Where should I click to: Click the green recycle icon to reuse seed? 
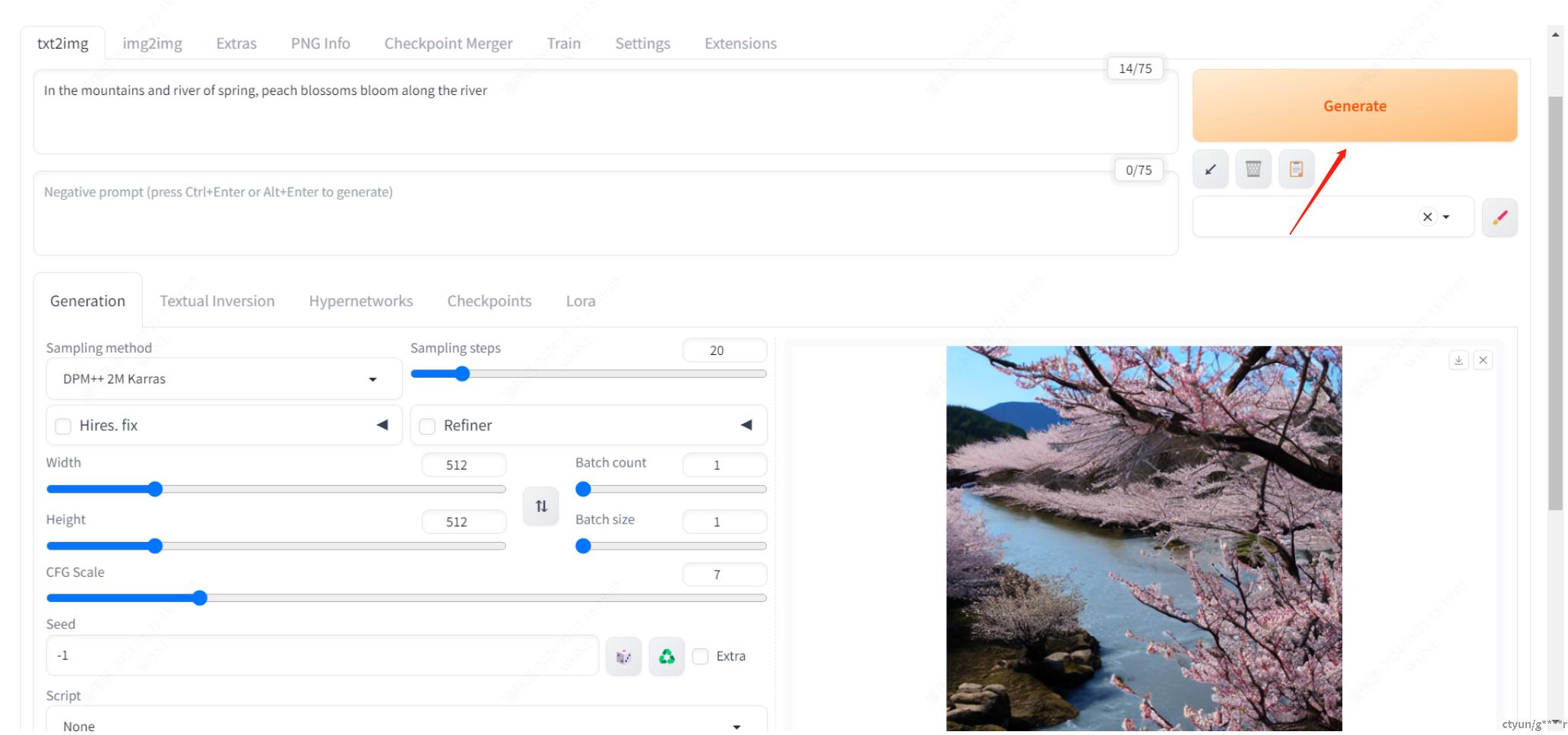point(667,657)
